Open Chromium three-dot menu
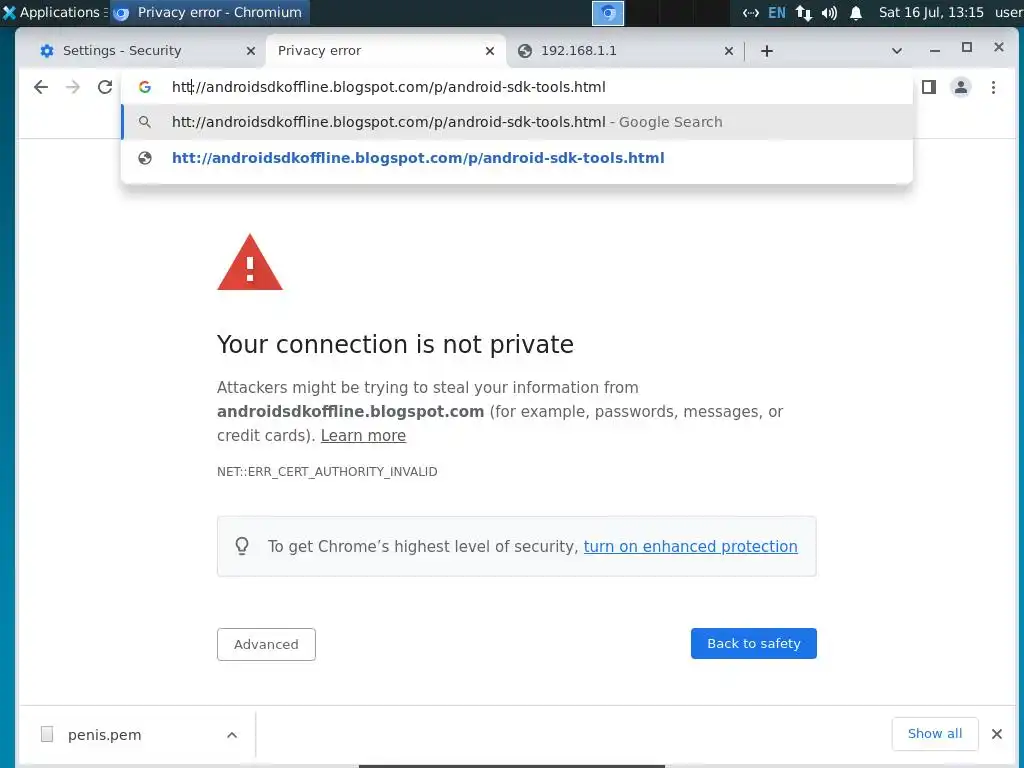 993,87
